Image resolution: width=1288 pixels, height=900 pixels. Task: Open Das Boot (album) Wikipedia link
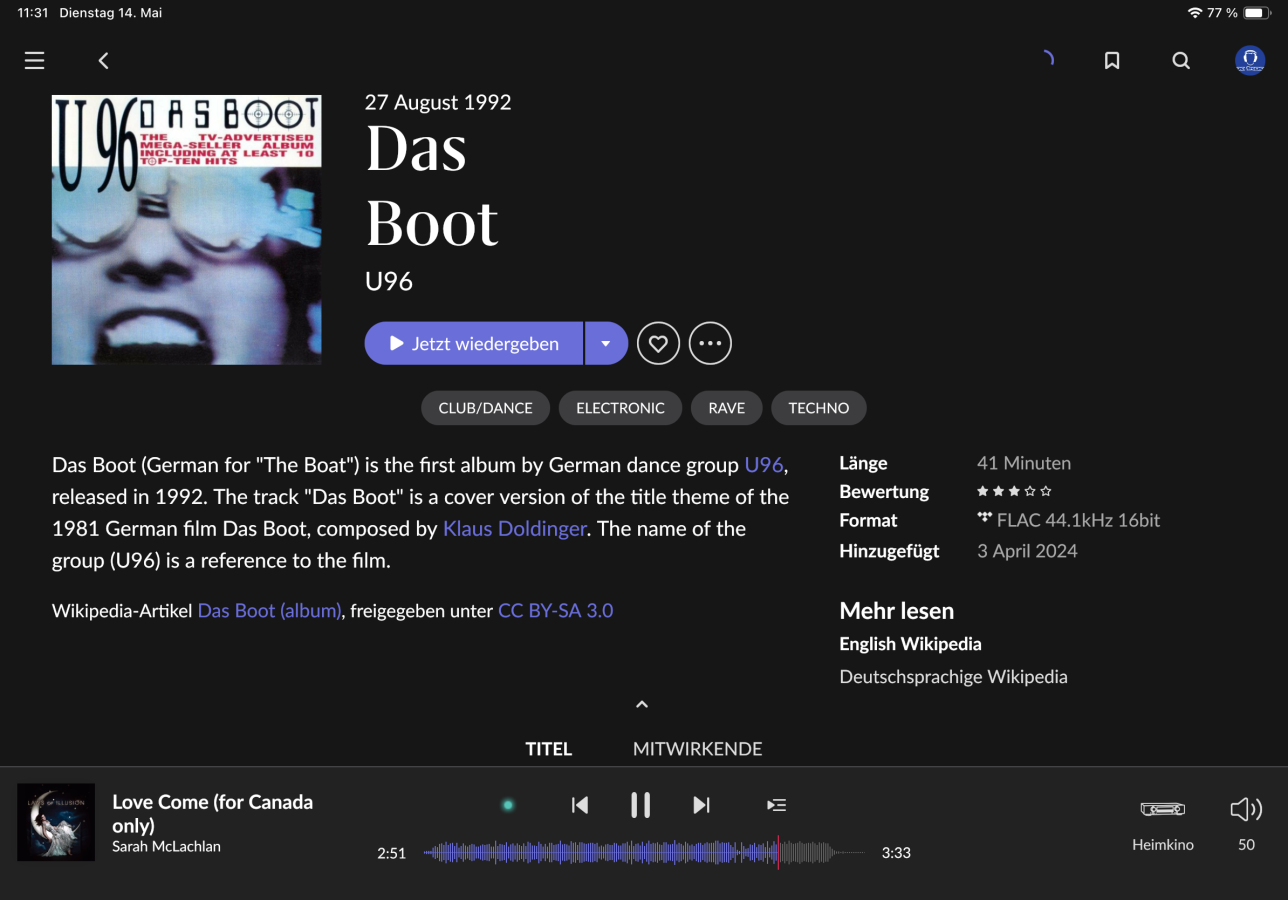coord(270,610)
